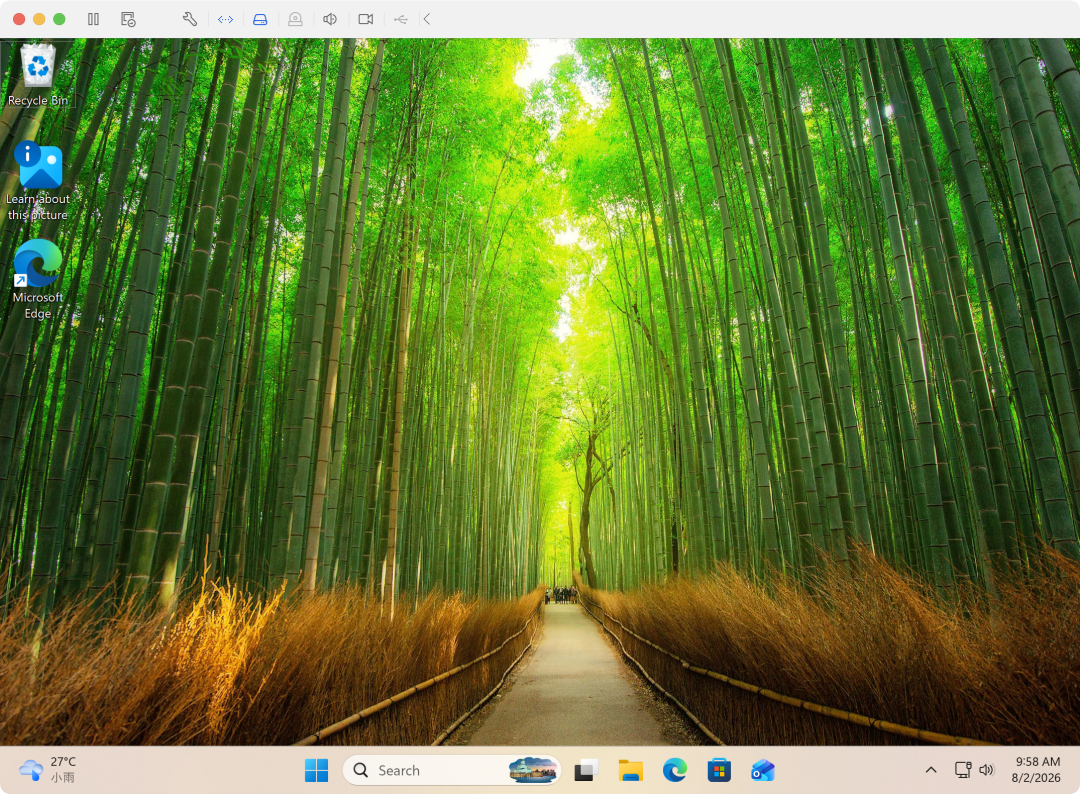Open File Explorer from taskbar
Screen dimensions: 1080x794
point(630,770)
